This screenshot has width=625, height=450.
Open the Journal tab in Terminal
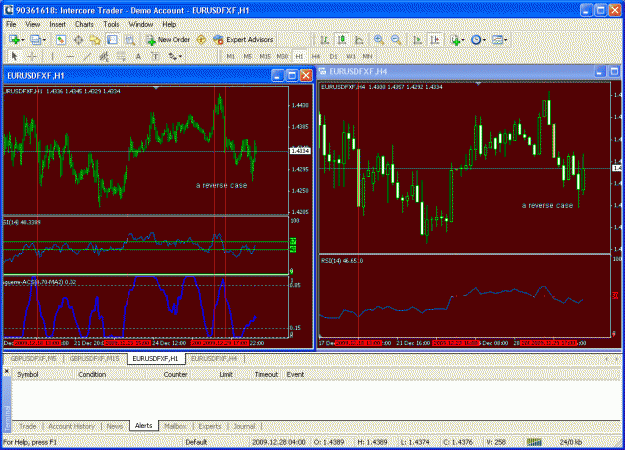(x=244, y=426)
